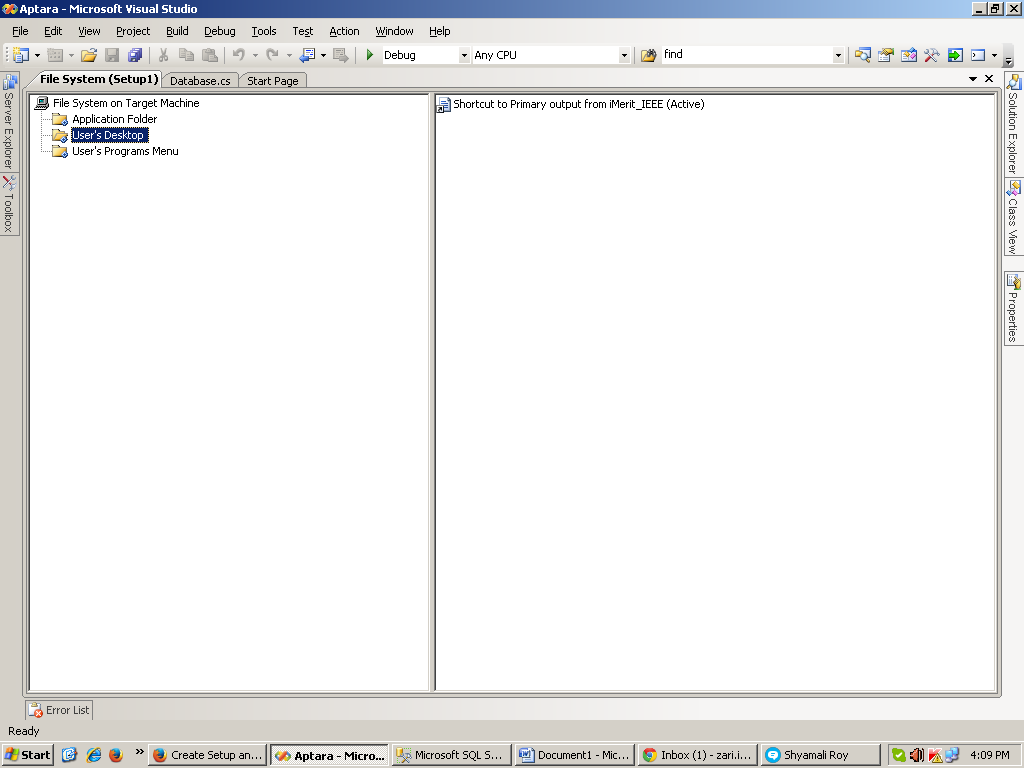Open the View menu
The height and width of the screenshot is (768, 1024).
tap(89, 31)
